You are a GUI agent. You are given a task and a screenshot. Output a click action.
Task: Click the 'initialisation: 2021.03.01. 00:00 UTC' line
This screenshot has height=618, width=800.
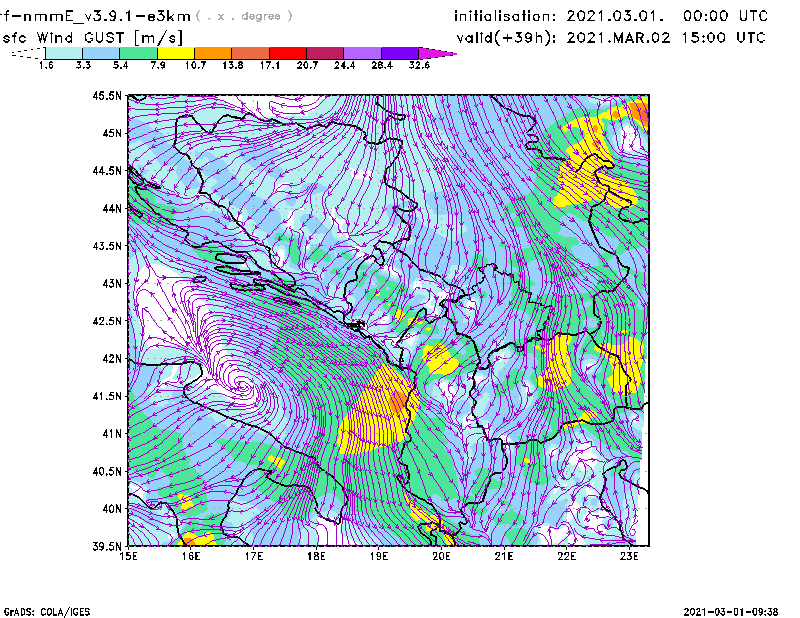611,16
